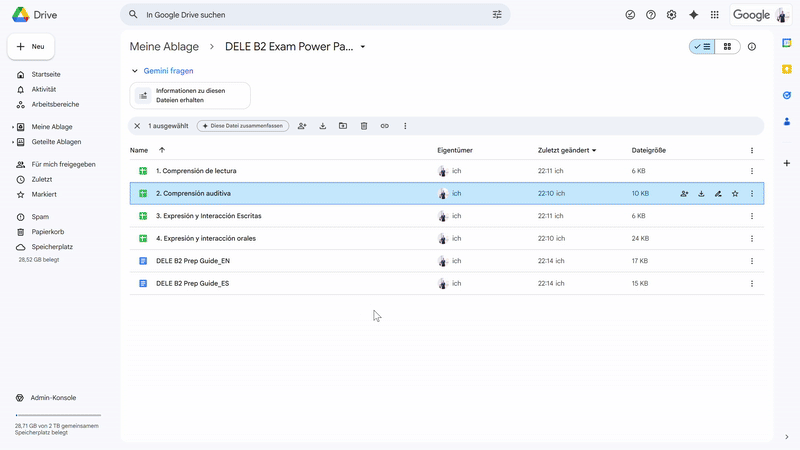Open the Google account avatar
Image resolution: width=800 pixels, height=450 pixels.
coord(782,15)
